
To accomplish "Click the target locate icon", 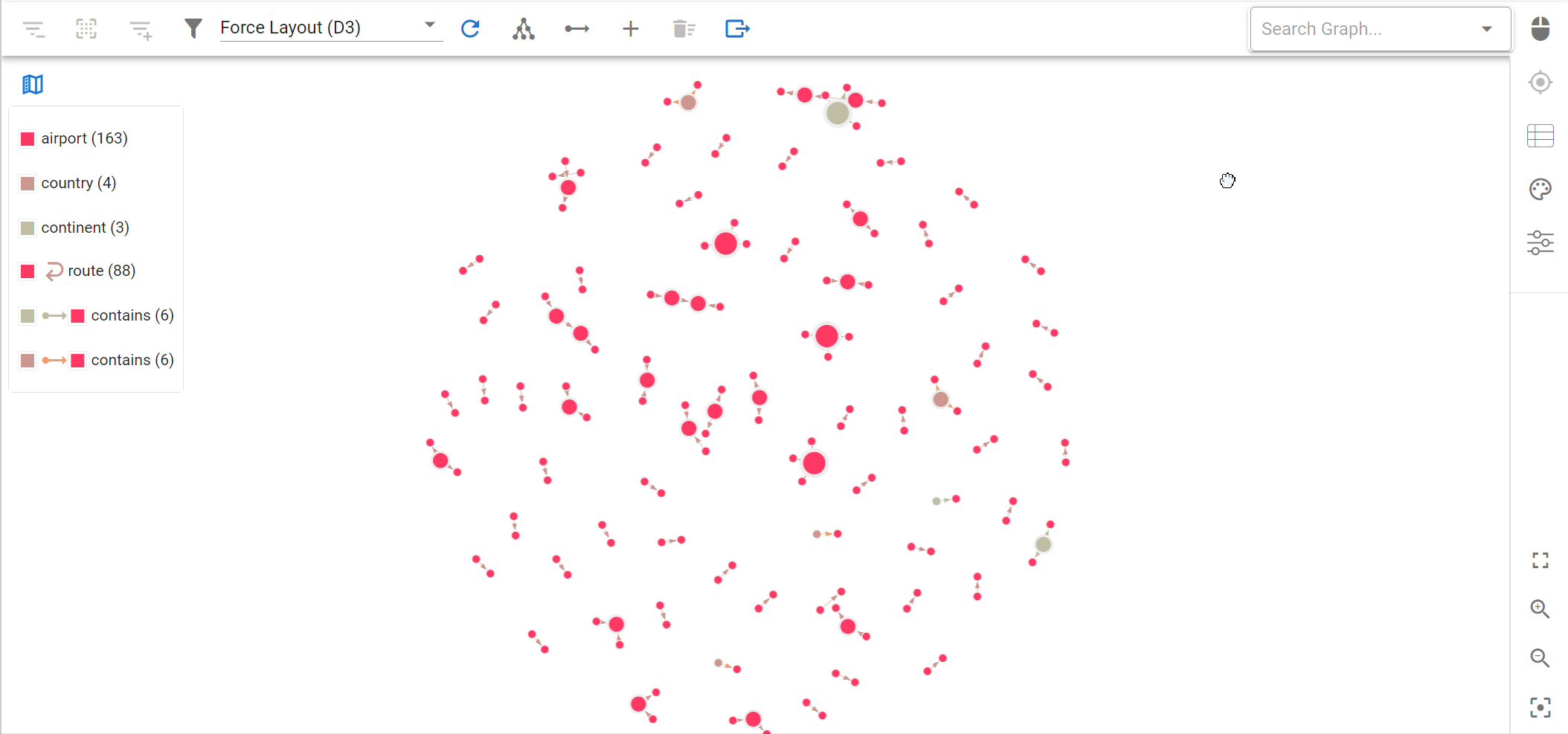I will (1540, 82).
